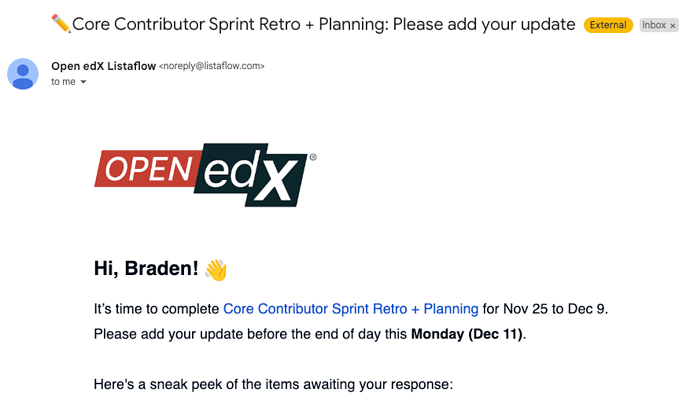Click the "to me" recipient text
This screenshot has width=690, height=411.
(x=63, y=82)
